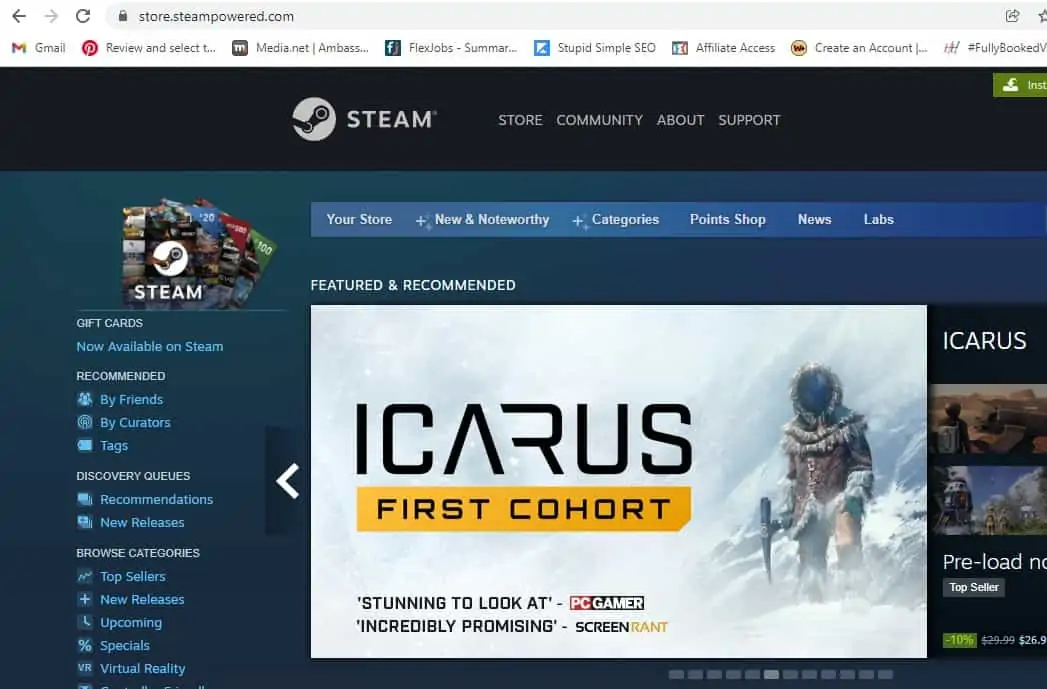Click the By Curators icon
The image size is (1047, 689).
[x=85, y=422]
